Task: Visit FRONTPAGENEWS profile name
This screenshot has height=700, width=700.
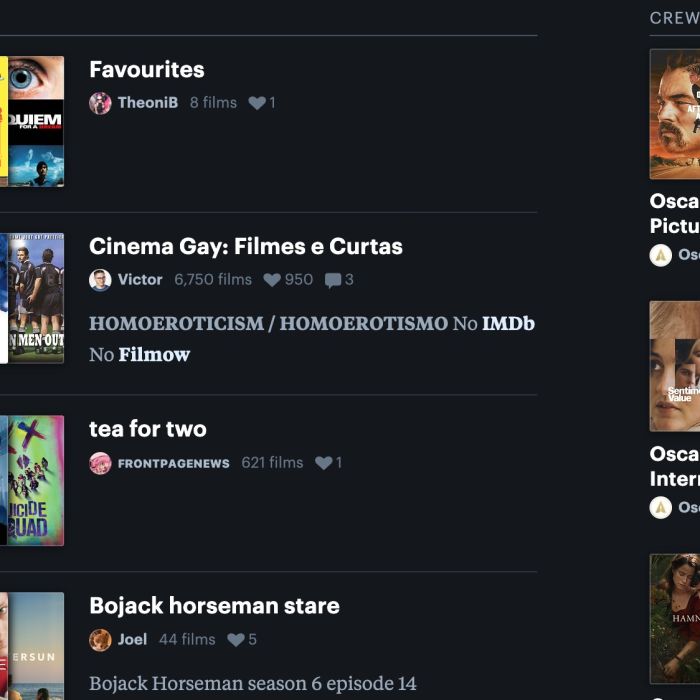Action: pyautogui.click(x=174, y=463)
